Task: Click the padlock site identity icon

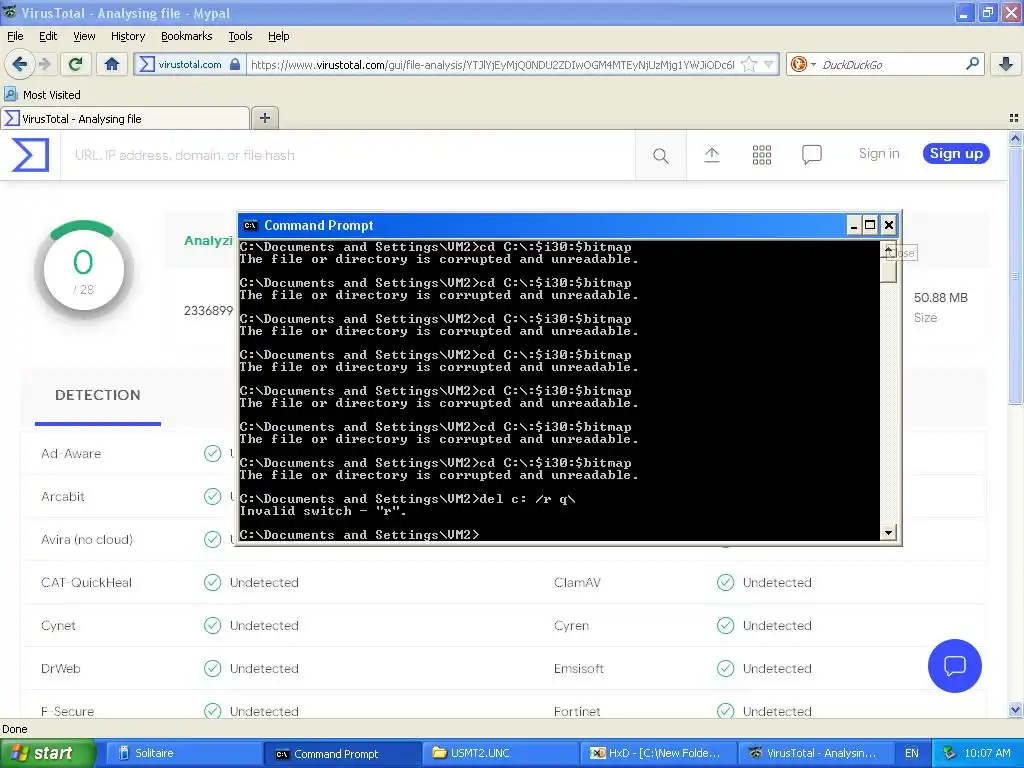Action: point(235,64)
